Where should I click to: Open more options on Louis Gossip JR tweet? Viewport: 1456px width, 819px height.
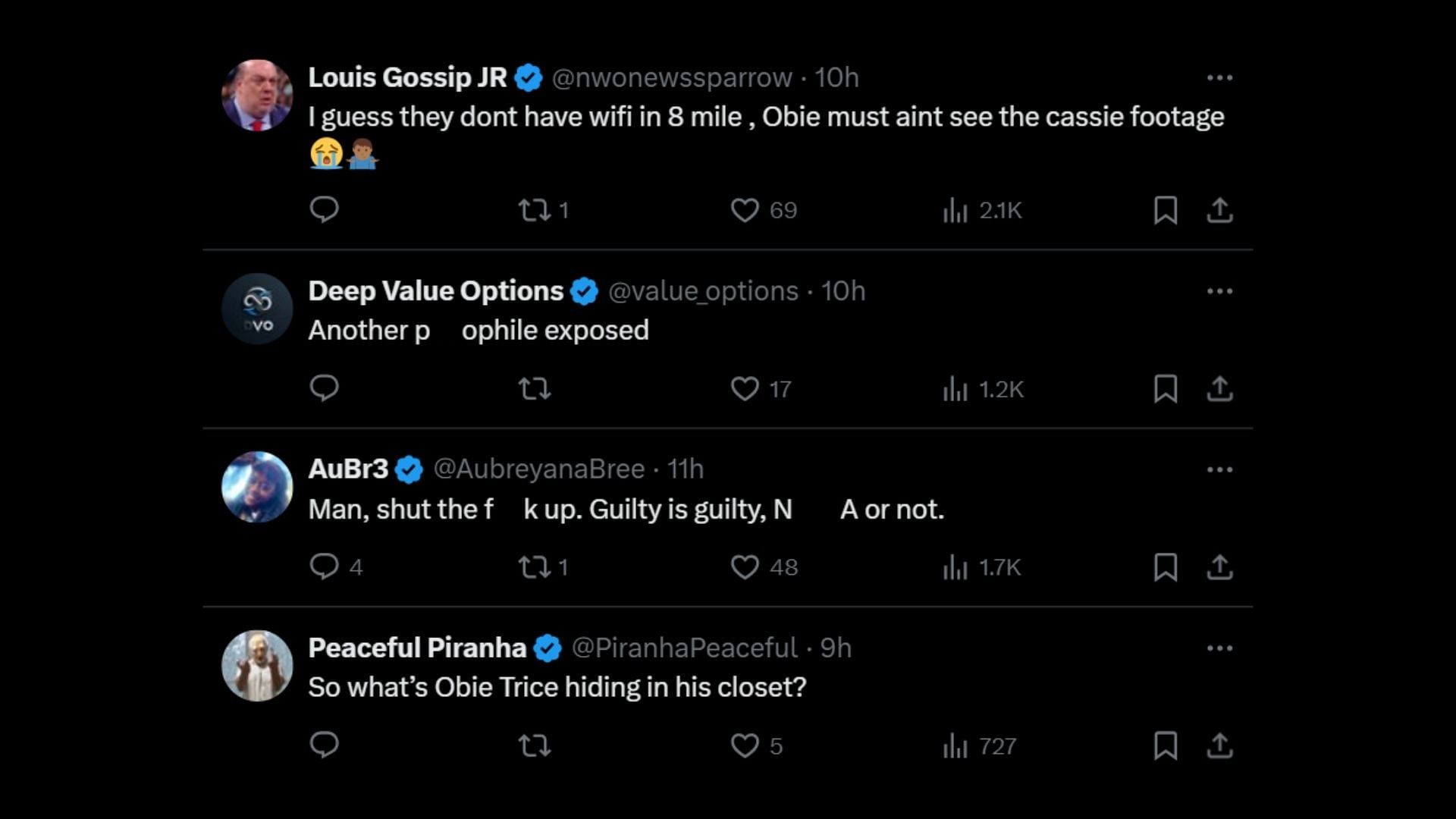point(1219,77)
